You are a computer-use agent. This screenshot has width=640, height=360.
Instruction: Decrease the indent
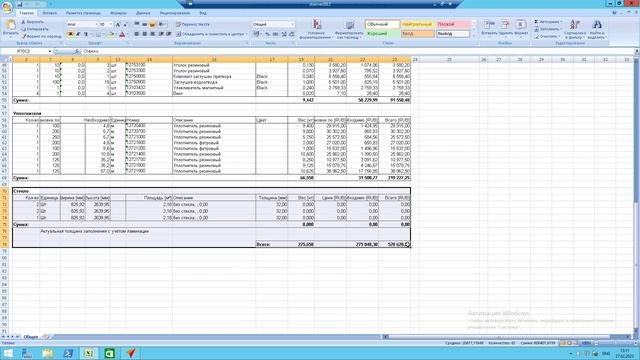161,34
